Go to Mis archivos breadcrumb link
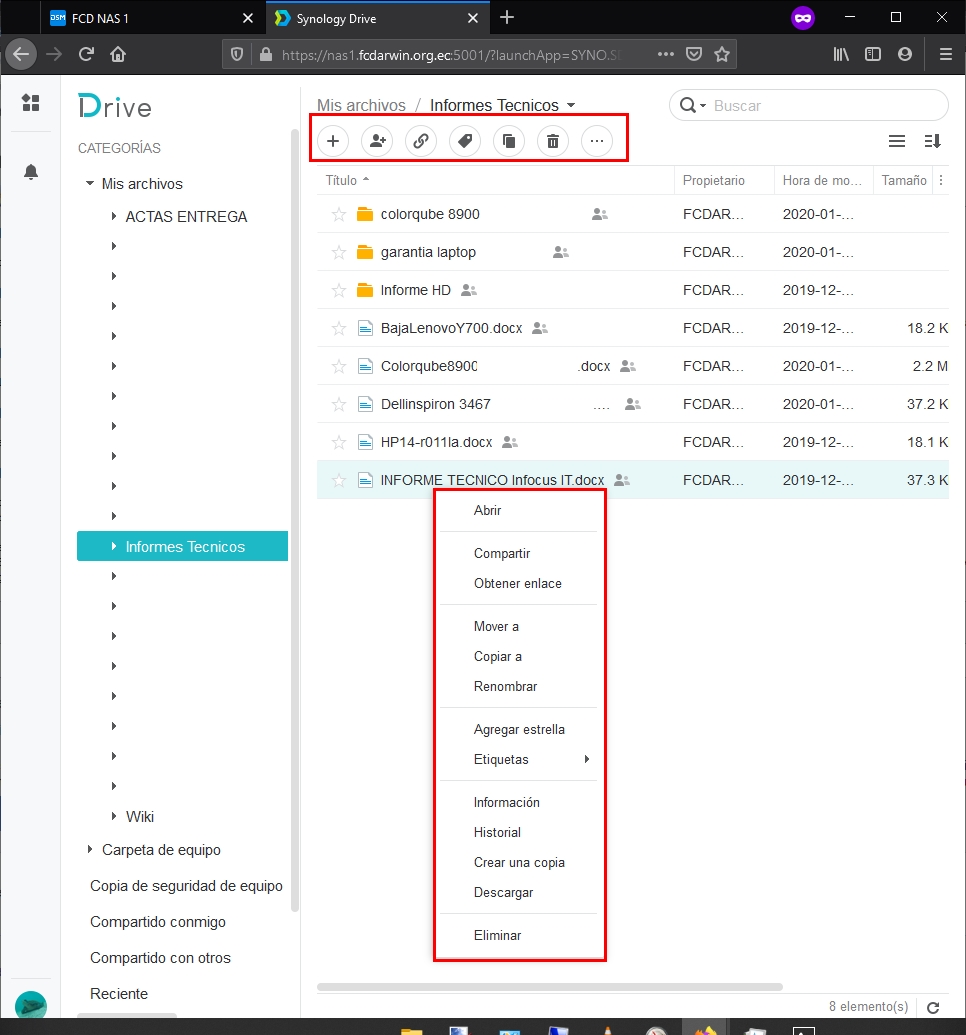This screenshot has height=1035, width=966. [361, 105]
